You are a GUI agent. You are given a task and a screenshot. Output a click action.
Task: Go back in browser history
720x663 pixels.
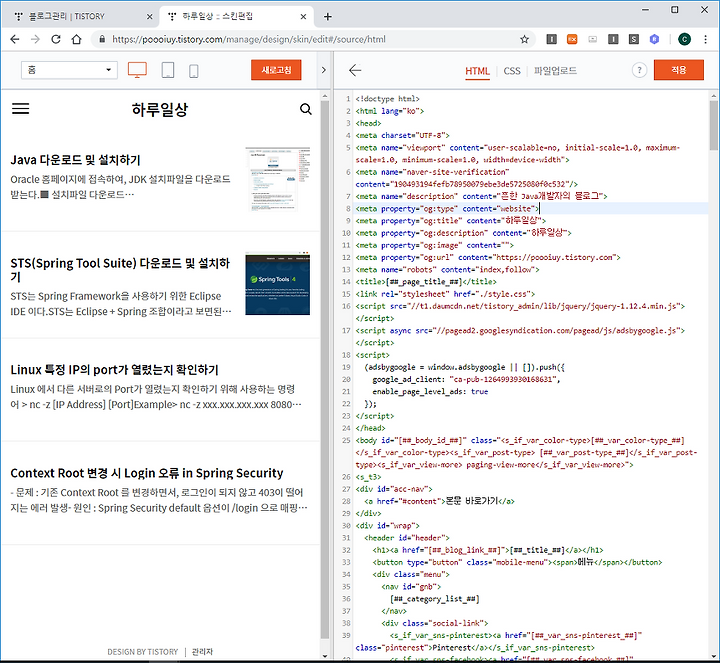(15, 39)
